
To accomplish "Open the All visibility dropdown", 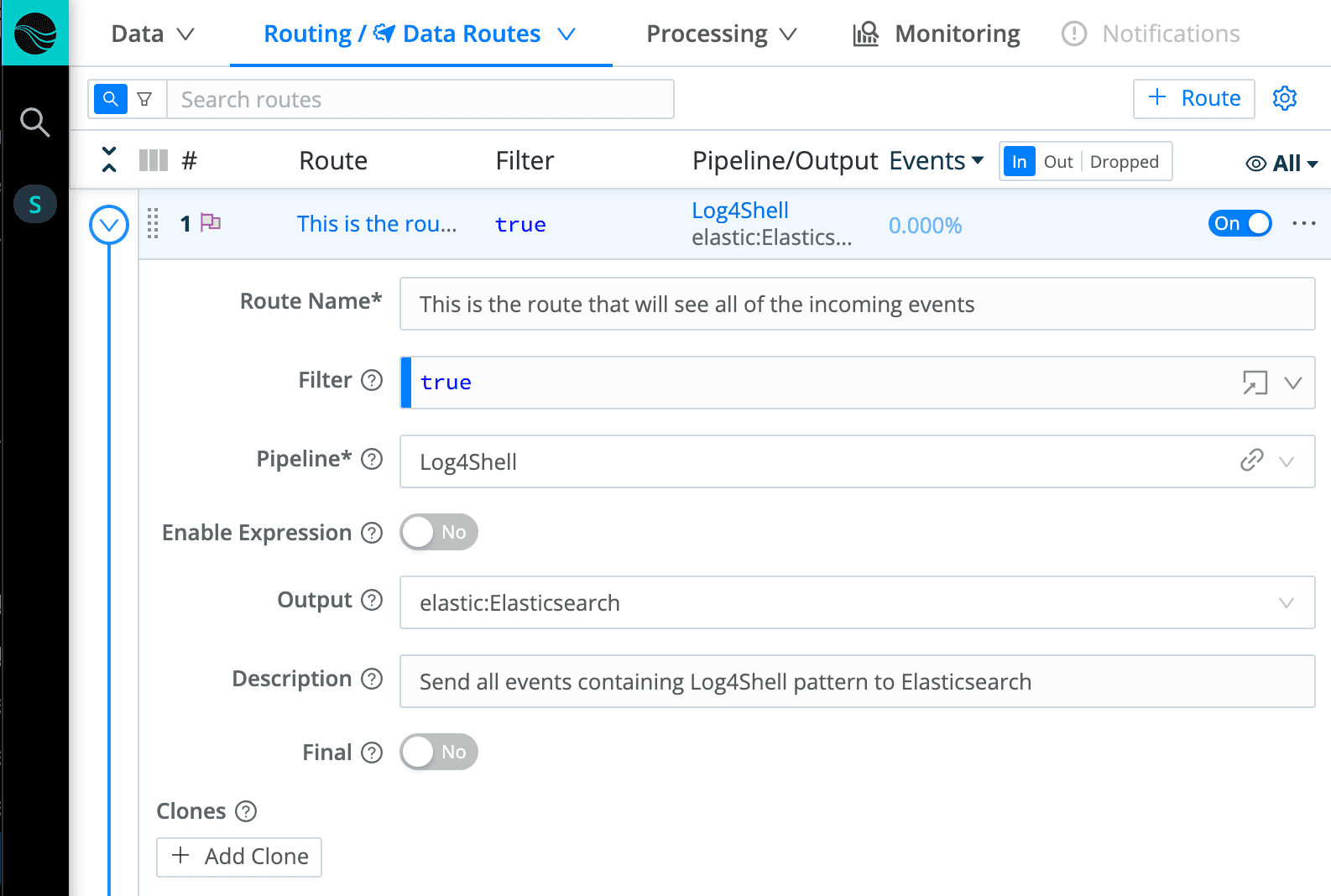I will [1281, 163].
